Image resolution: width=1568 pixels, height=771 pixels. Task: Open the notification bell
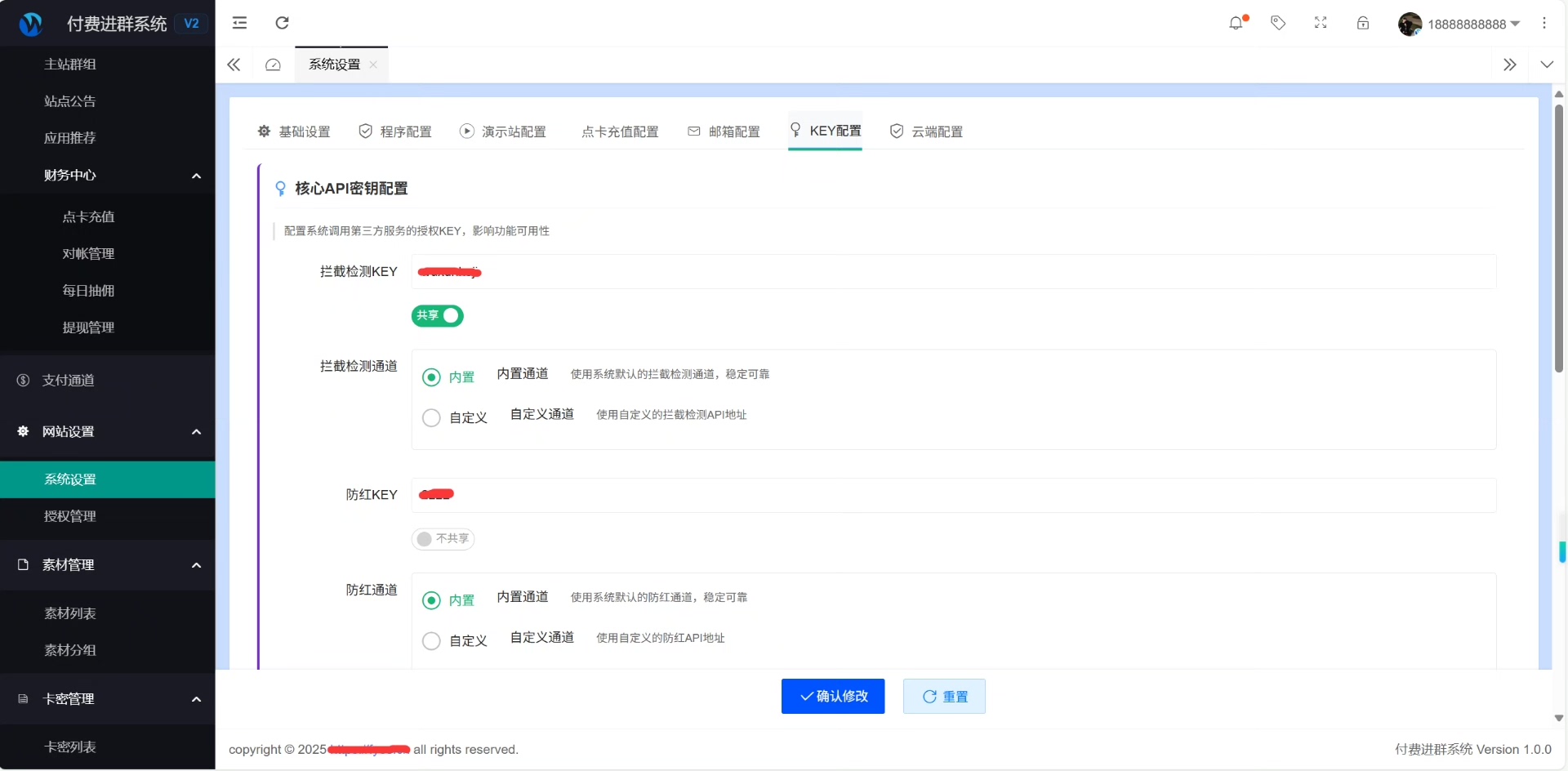coord(1236,23)
